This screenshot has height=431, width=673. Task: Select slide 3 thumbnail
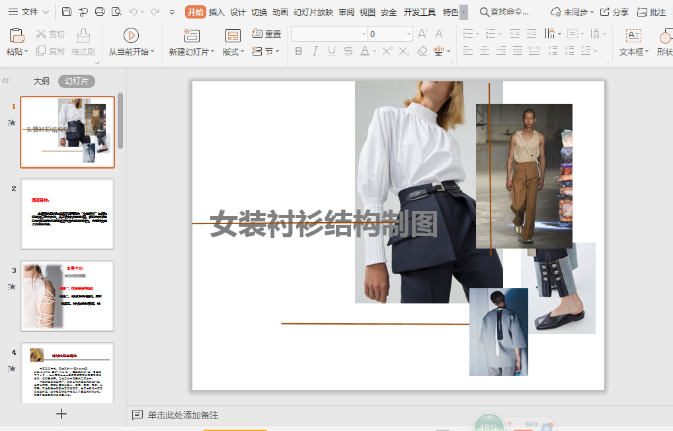[67, 295]
